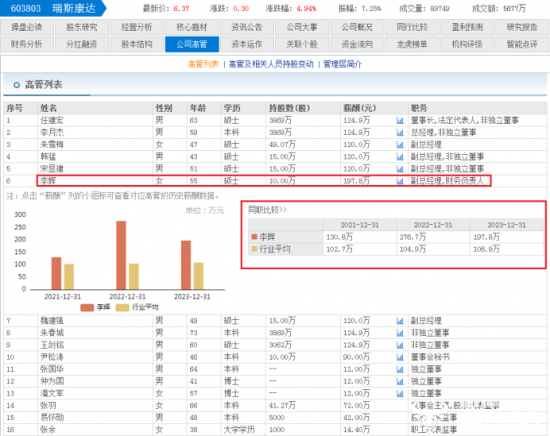
Task: Open salary history chart icon for 朱雪梅
Action: pyautogui.click(x=400, y=145)
